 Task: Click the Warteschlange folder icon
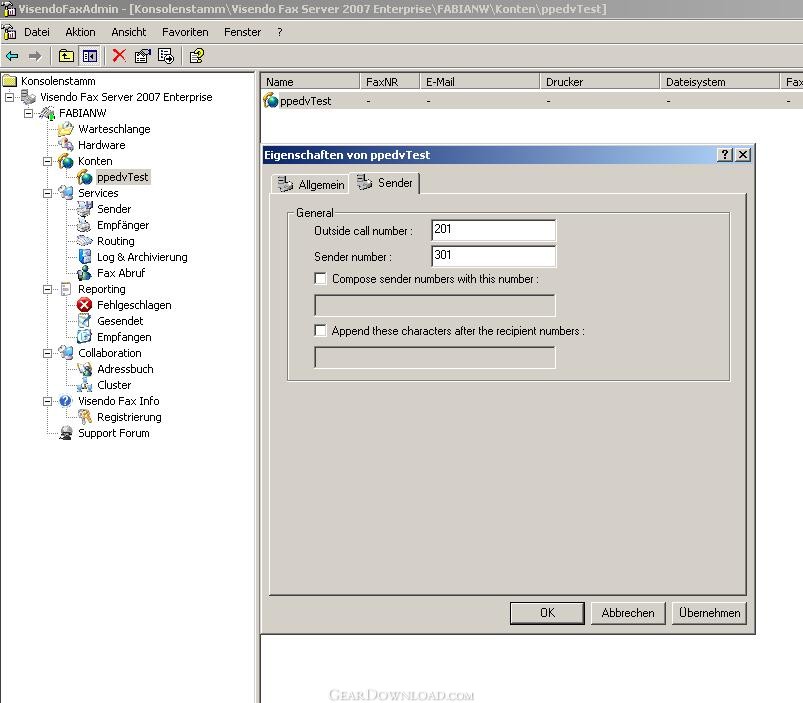(66, 129)
